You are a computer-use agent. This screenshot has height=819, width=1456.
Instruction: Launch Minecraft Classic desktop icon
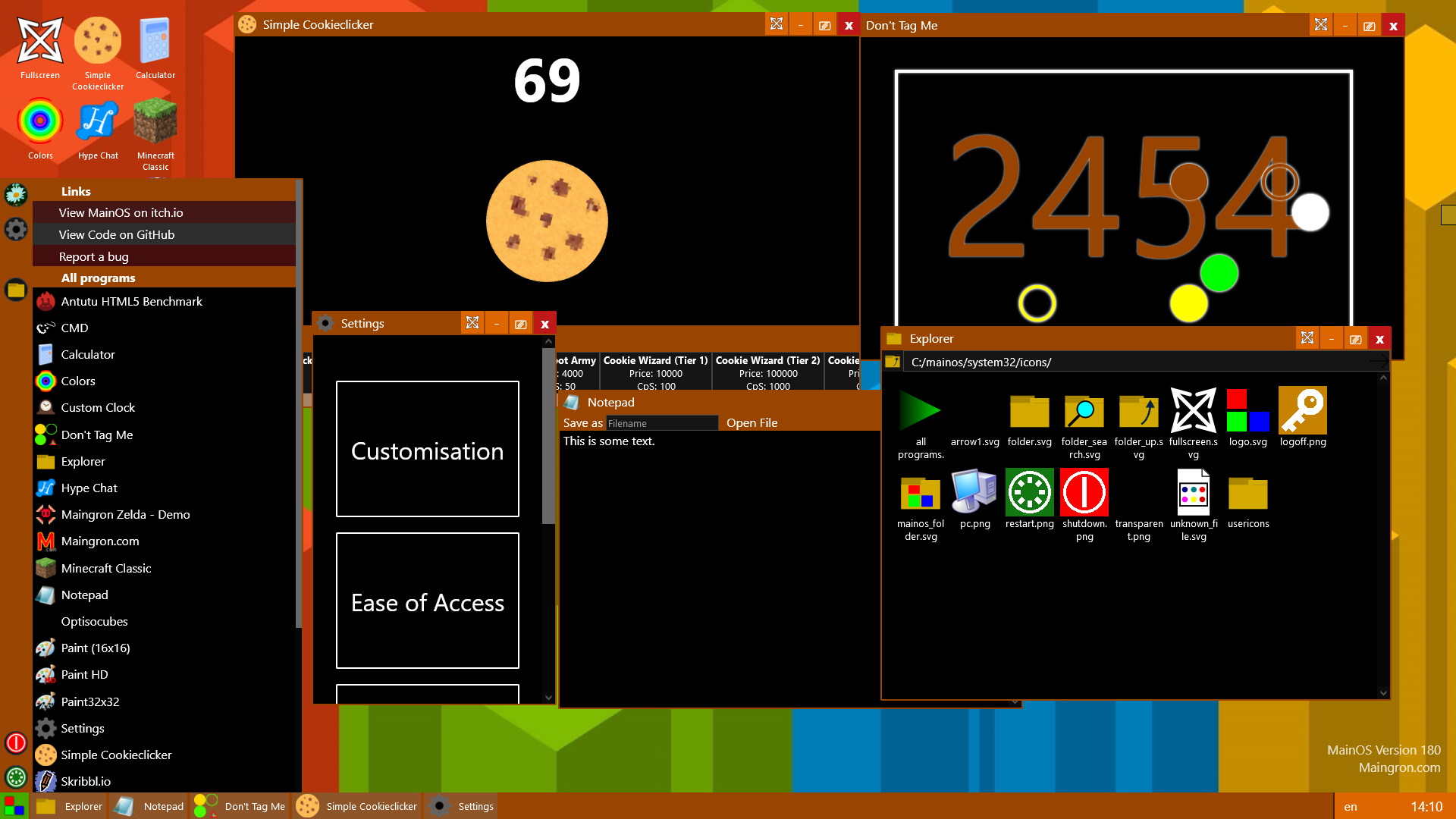[155, 122]
